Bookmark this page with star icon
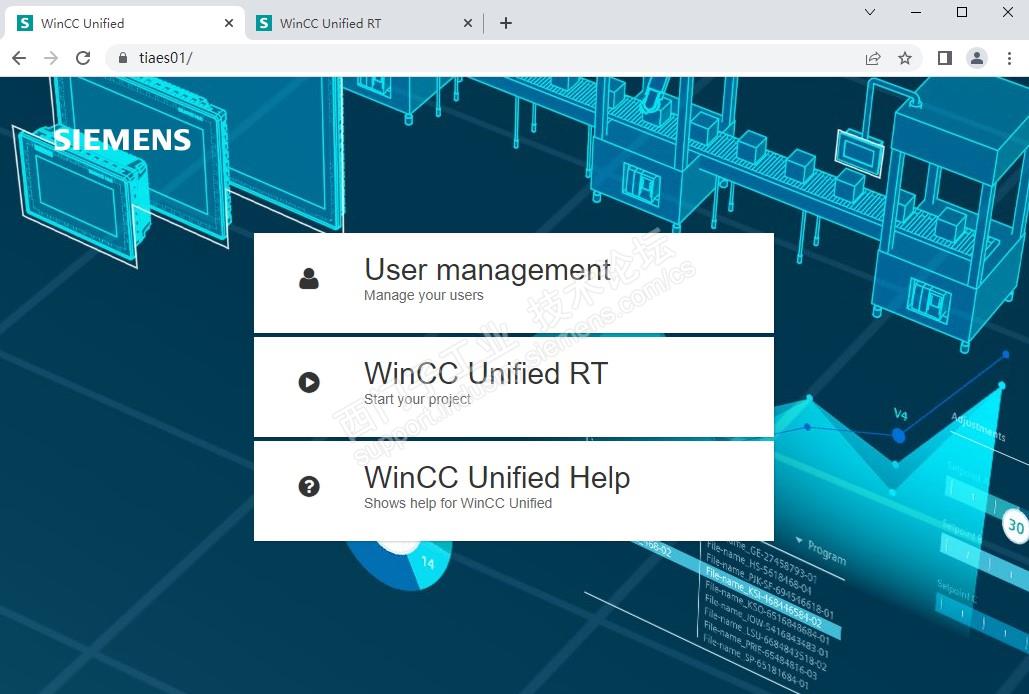 905,58
